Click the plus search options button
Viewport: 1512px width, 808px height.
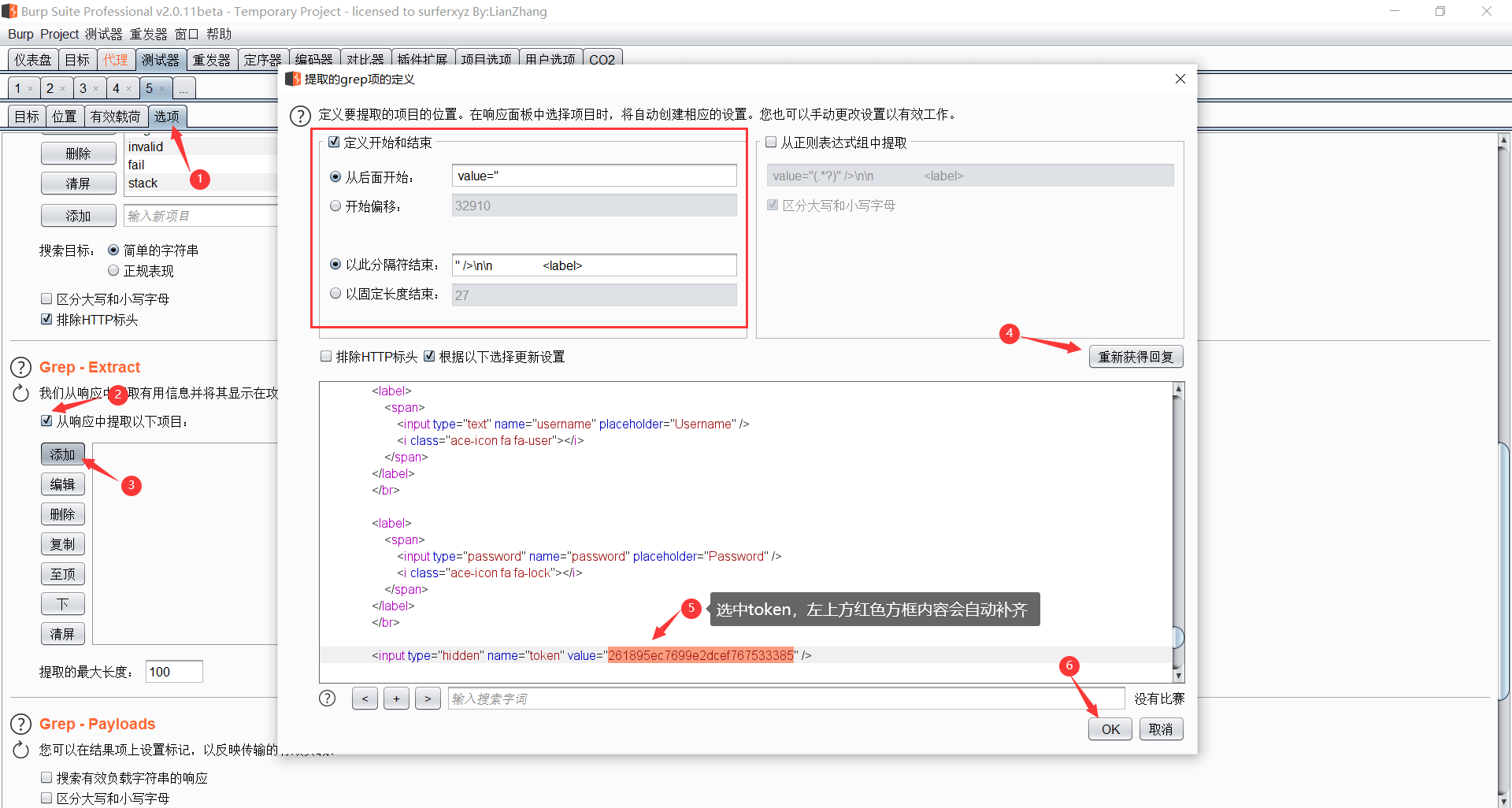[396, 699]
